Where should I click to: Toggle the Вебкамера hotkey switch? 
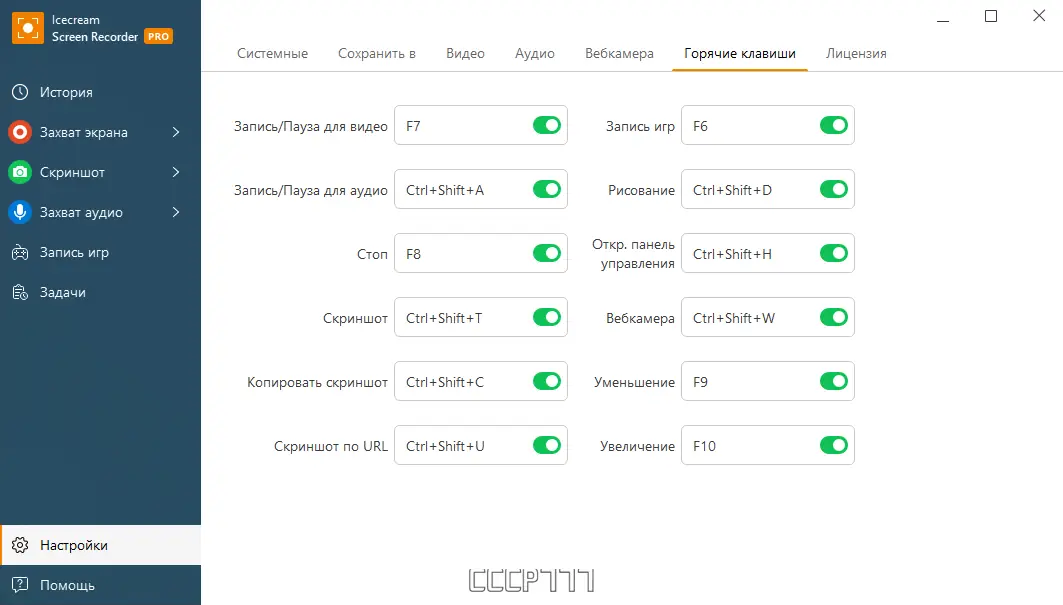point(834,318)
